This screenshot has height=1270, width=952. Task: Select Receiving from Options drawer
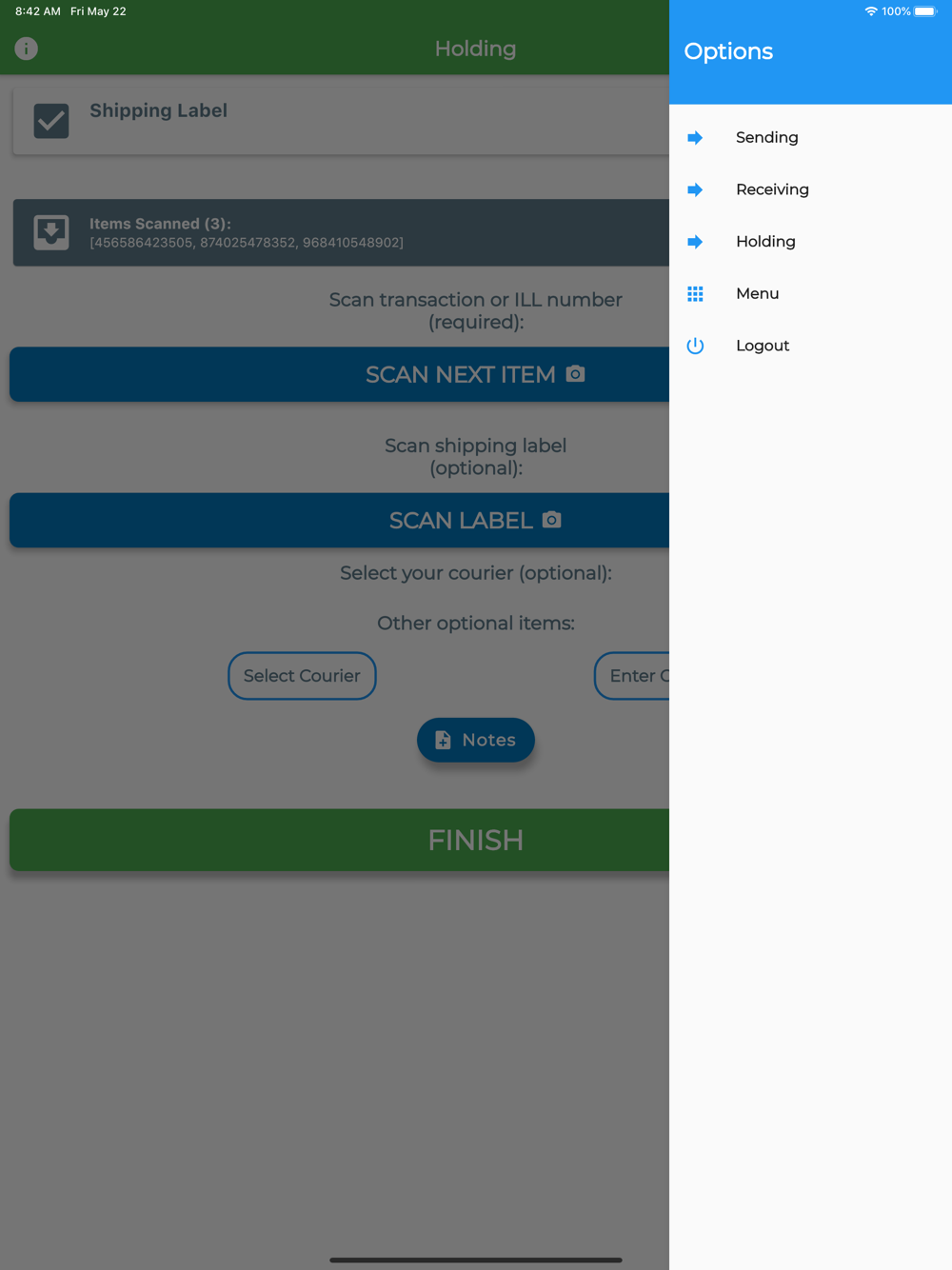point(810,189)
